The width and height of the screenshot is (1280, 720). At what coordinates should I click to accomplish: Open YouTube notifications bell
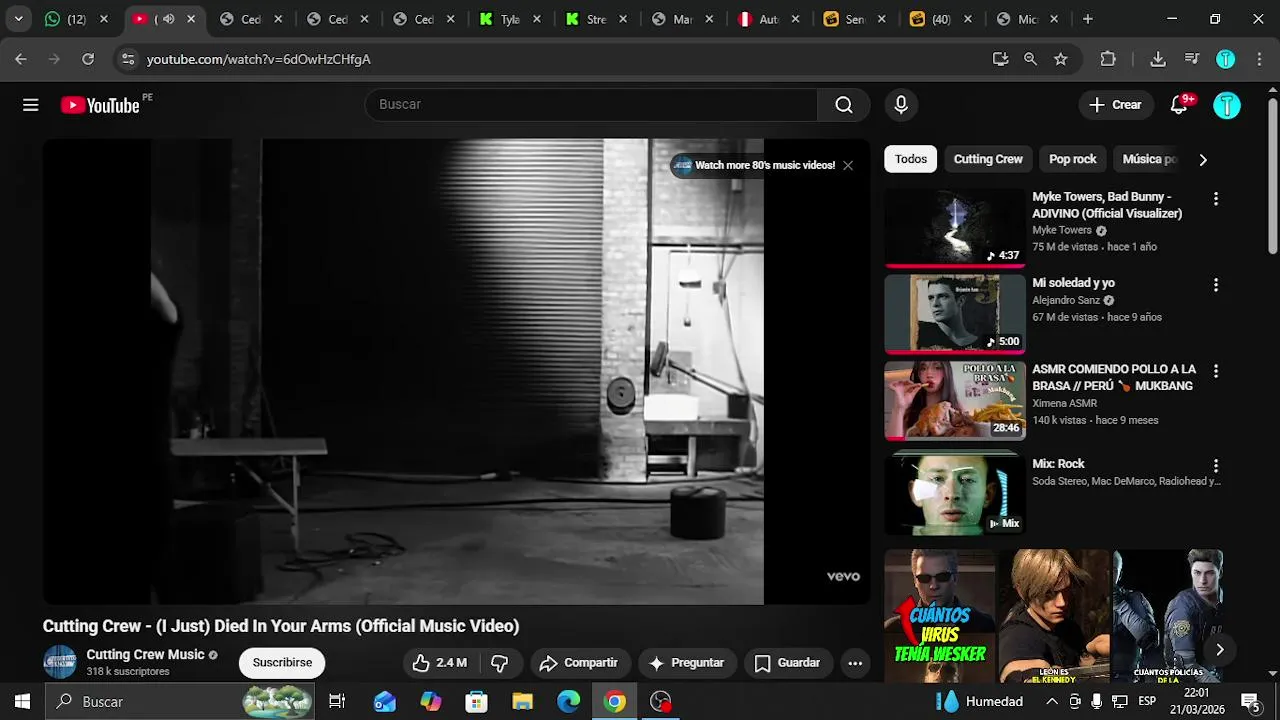1179,105
